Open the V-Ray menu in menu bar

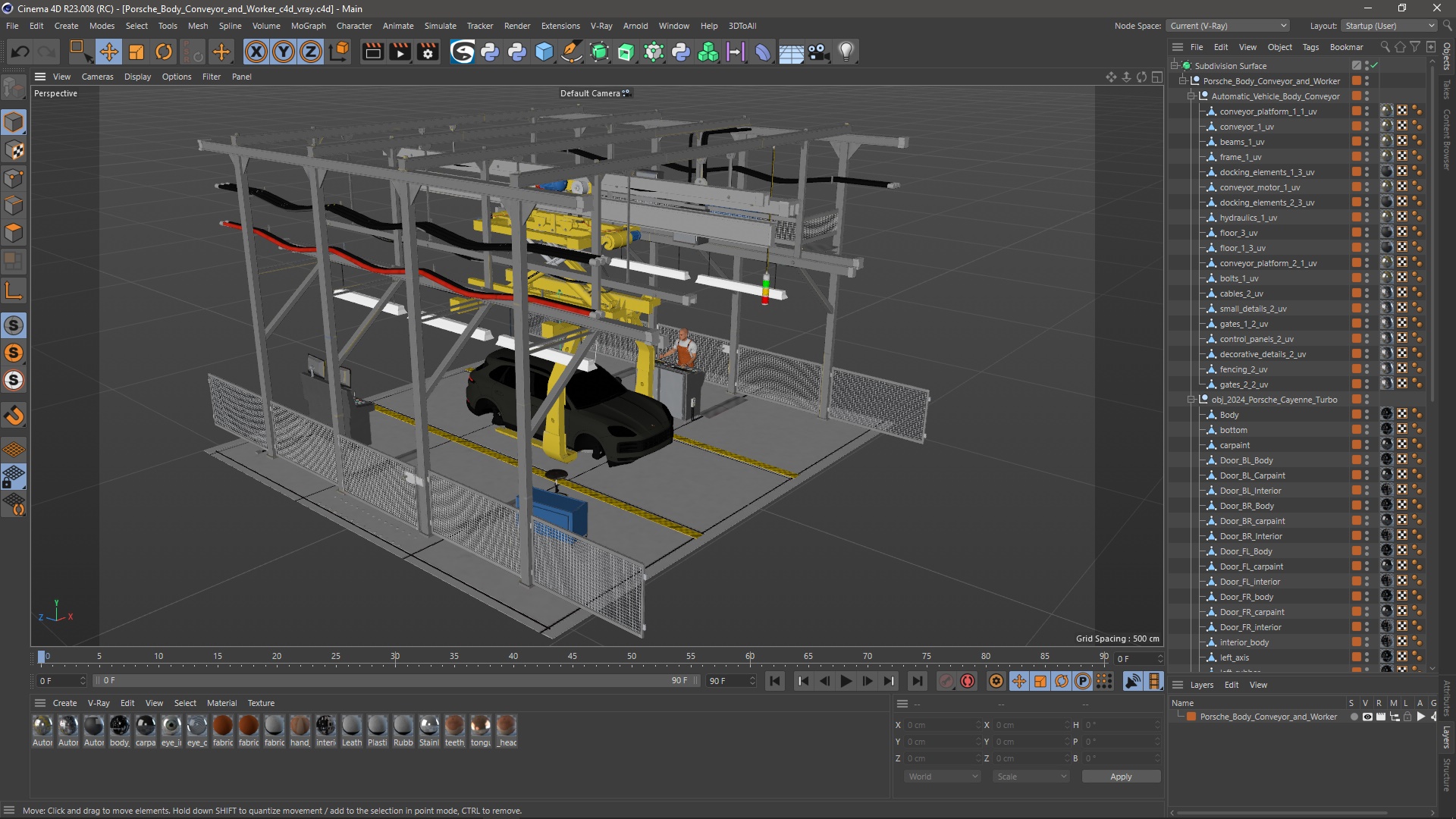[x=601, y=26]
